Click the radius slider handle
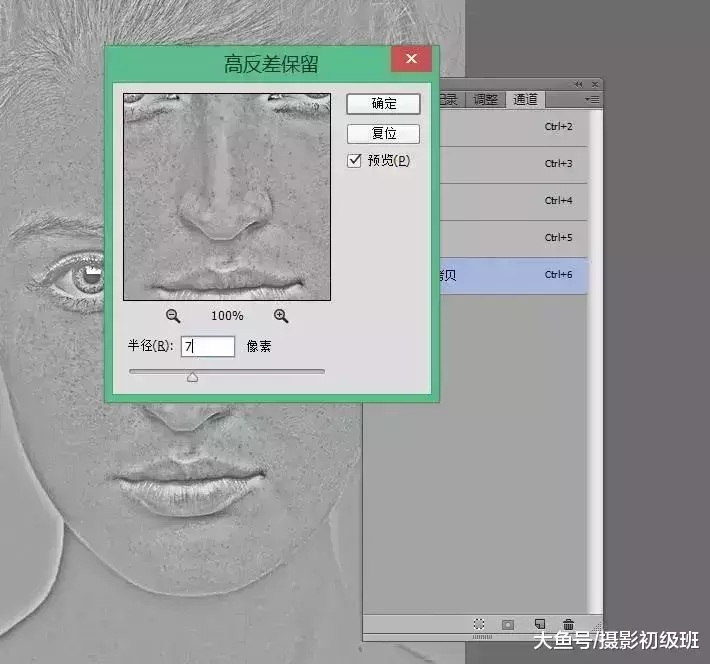Viewport: 710px width, 664px height. coord(192,376)
